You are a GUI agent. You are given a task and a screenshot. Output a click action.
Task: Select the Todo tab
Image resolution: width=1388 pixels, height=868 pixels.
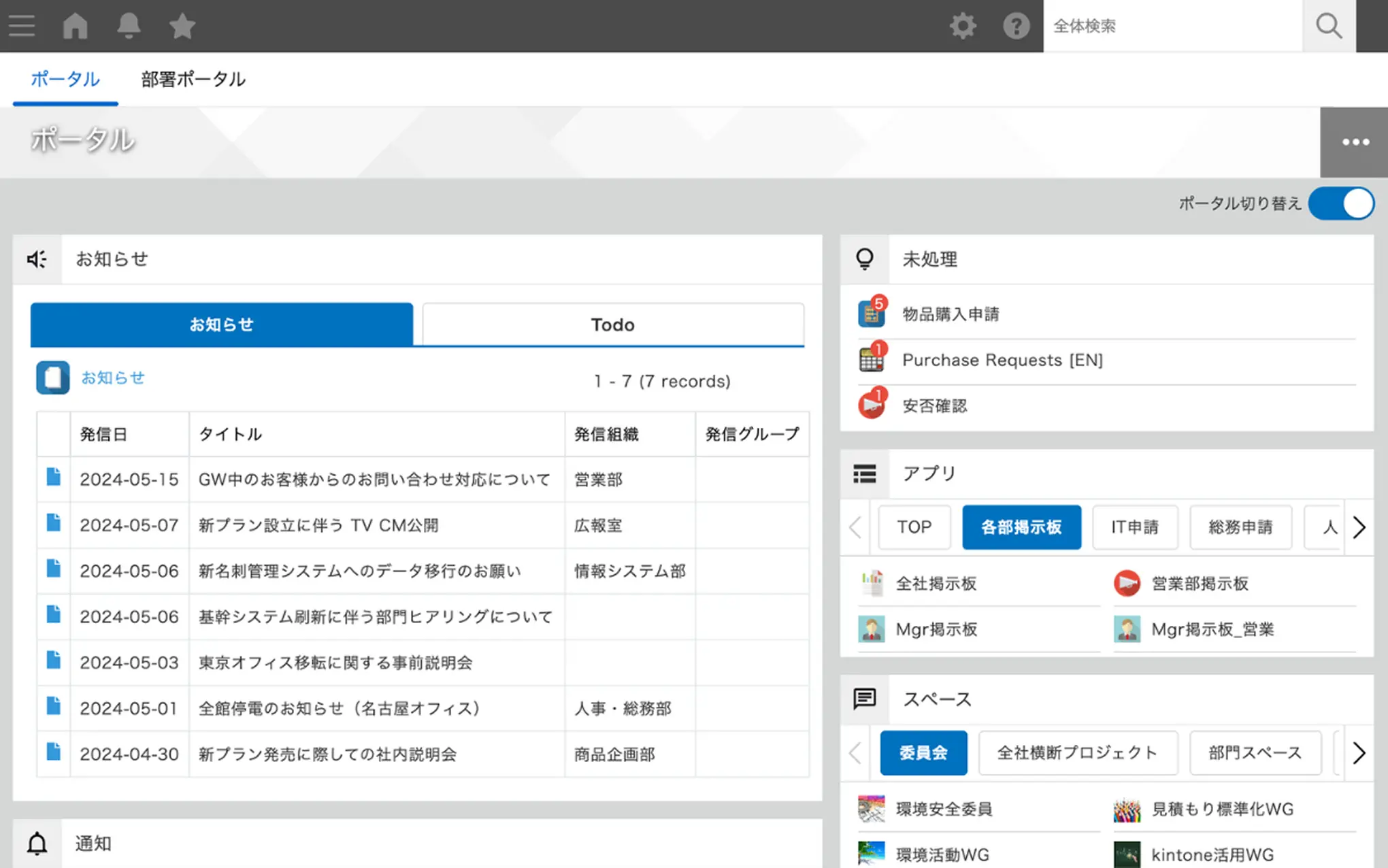[x=612, y=324]
